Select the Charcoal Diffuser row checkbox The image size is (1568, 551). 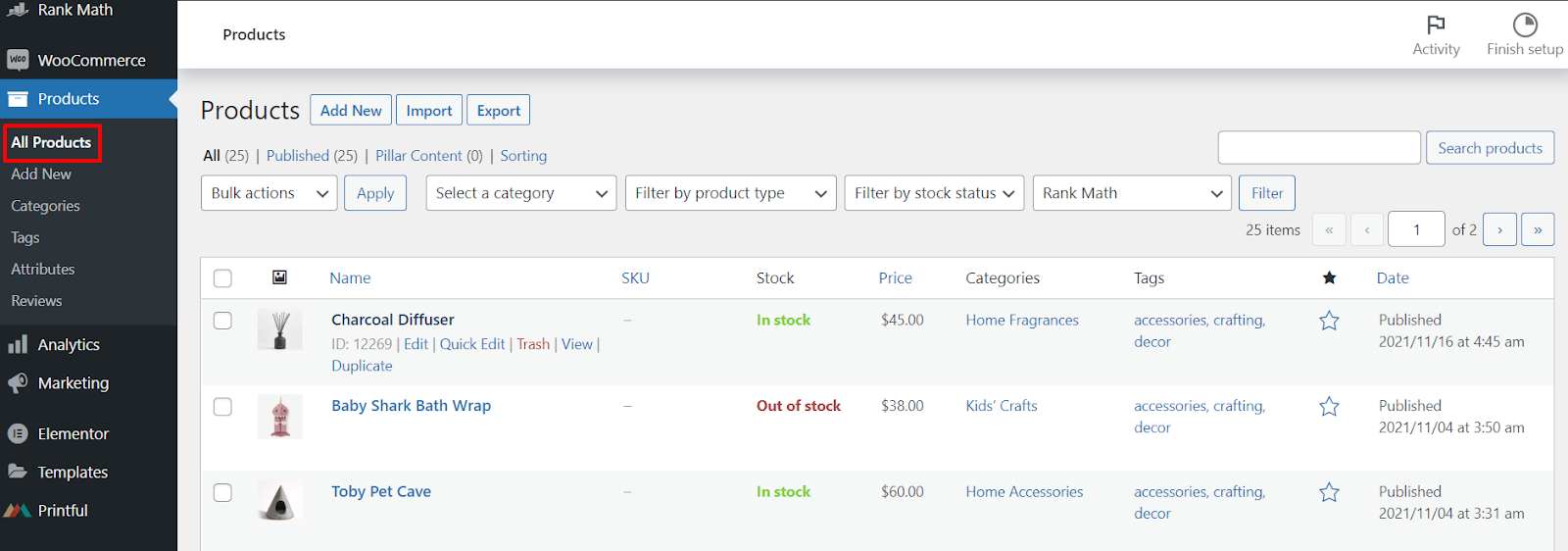[x=222, y=321]
